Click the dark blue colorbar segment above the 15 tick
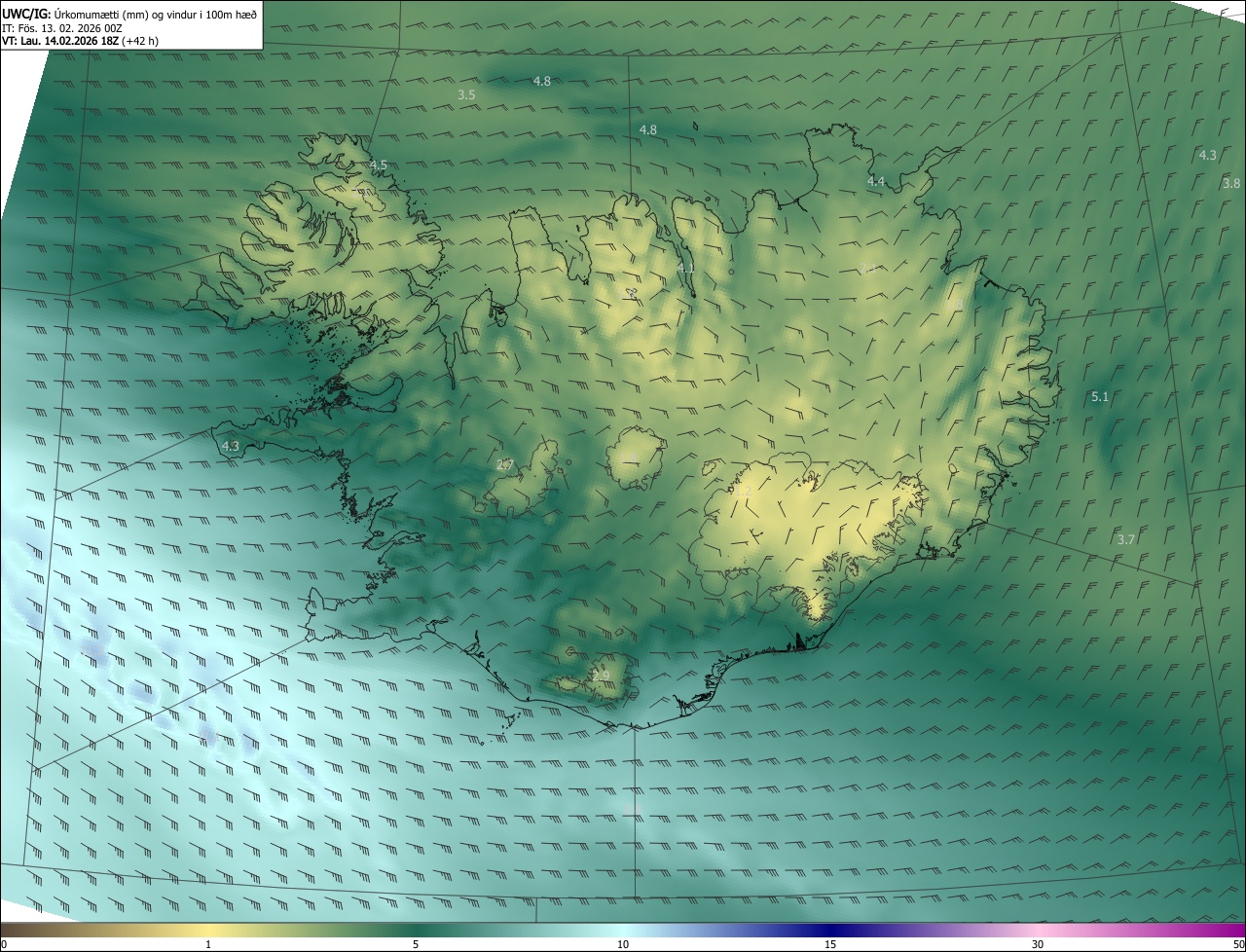Screen dimensions: 1246x952 [830, 930]
